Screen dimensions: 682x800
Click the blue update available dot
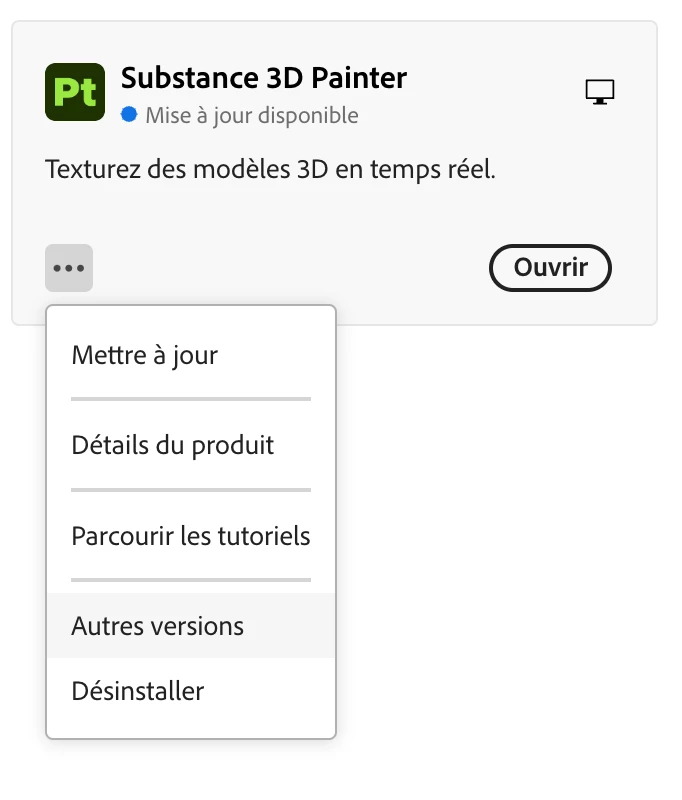pyautogui.click(x=129, y=114)
